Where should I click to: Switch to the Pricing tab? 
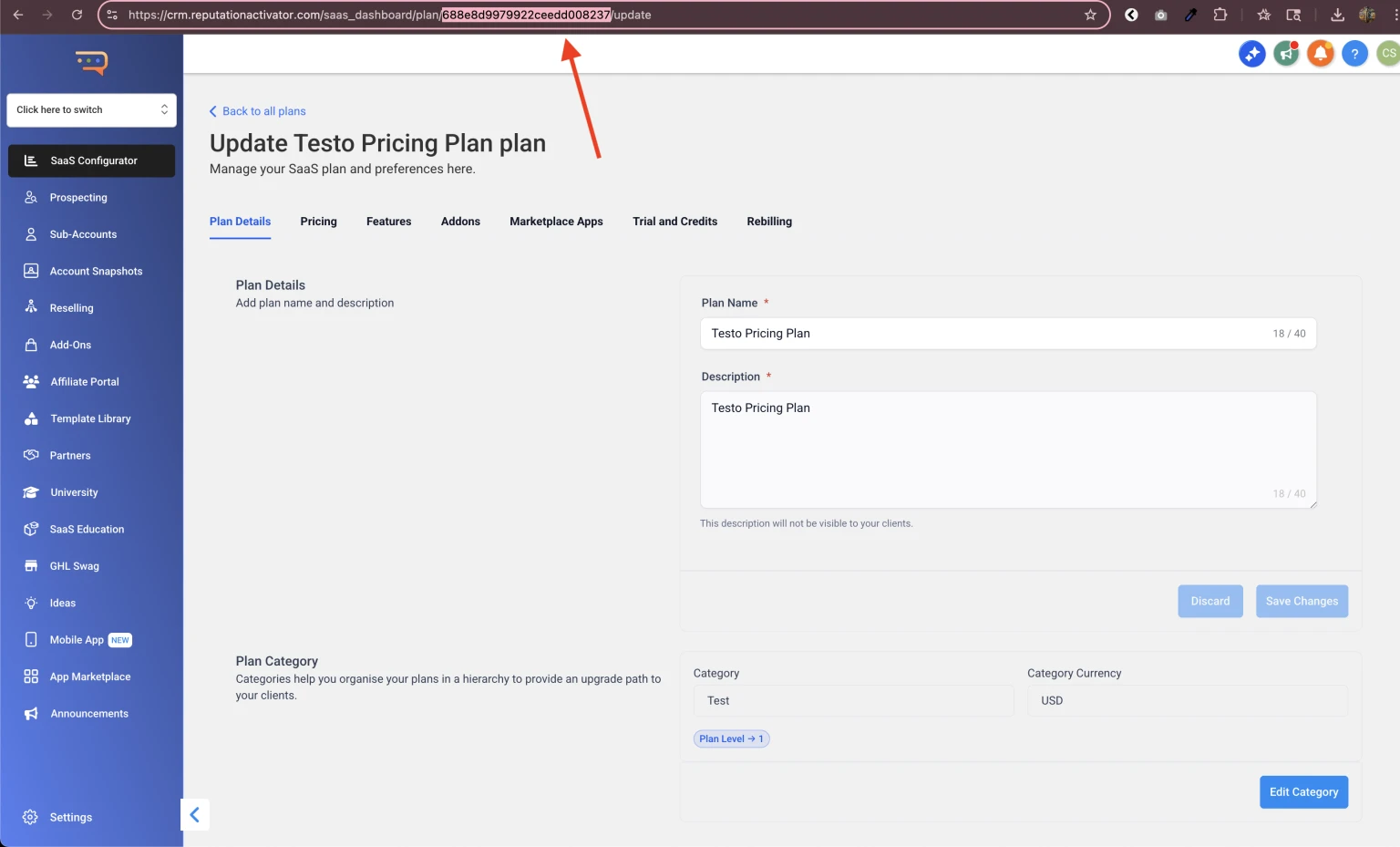click(318, 222)
